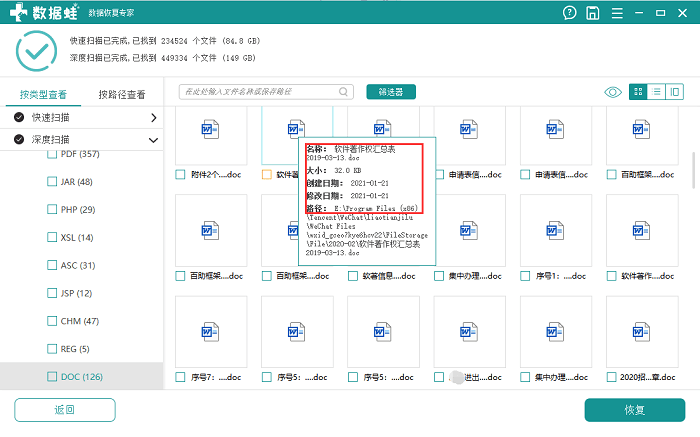
Task: Click the Word icon of 序号7: ....doc
Action: pos(210,332)
